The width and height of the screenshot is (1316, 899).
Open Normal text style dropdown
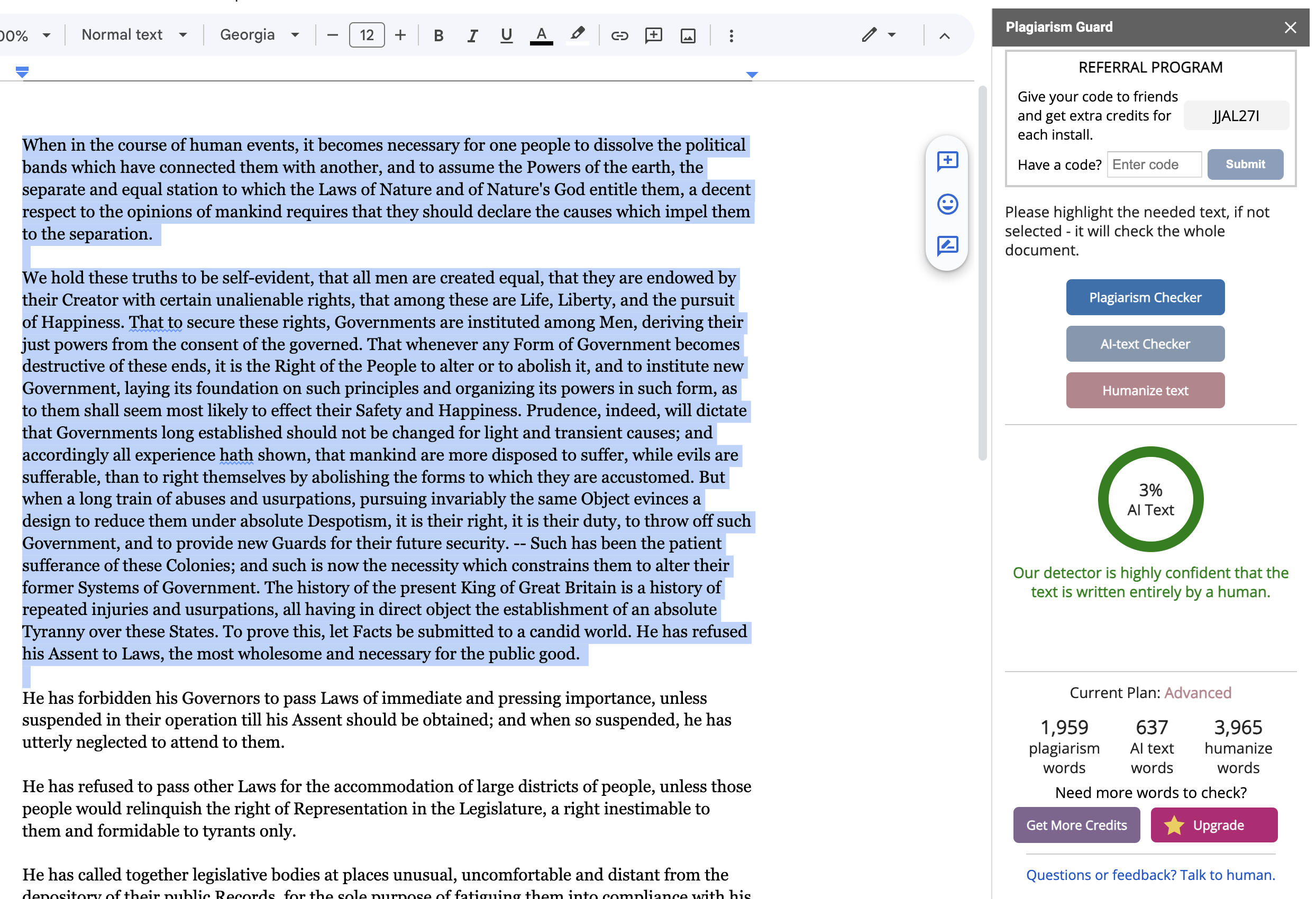tap(134, 35)
